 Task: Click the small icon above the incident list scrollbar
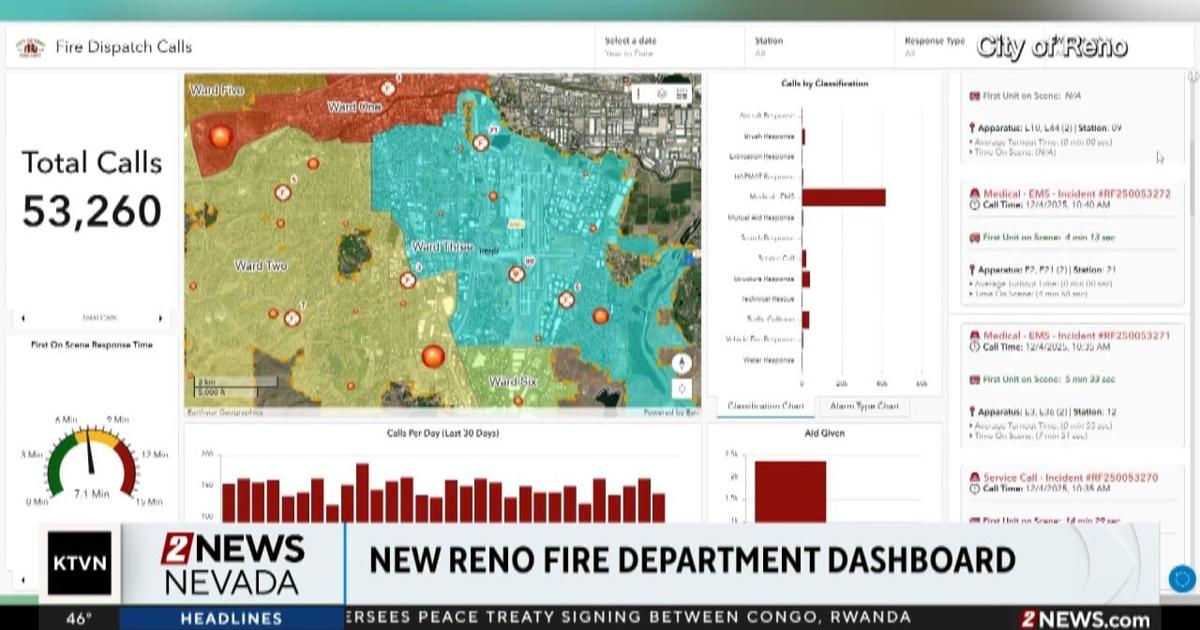[1193, 77]
